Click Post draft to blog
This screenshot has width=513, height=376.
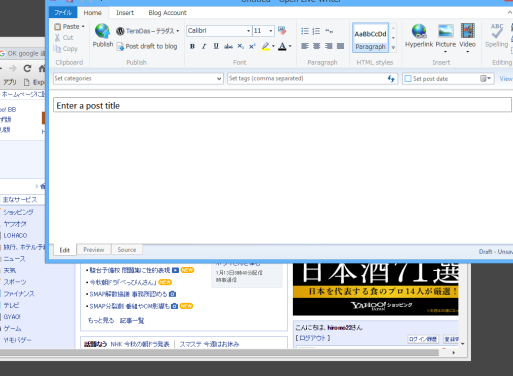[x=147, y=46]
